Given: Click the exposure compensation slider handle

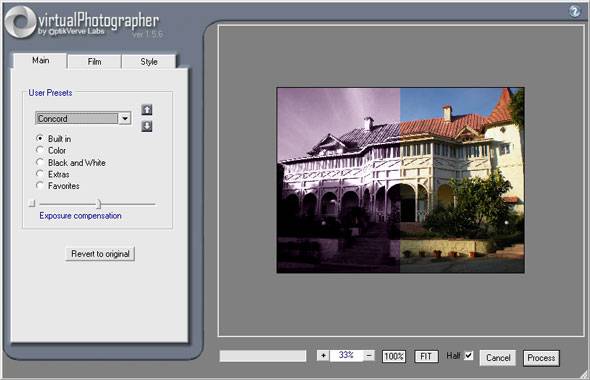Looking at the screenshot, I should [x=98, y=204].
